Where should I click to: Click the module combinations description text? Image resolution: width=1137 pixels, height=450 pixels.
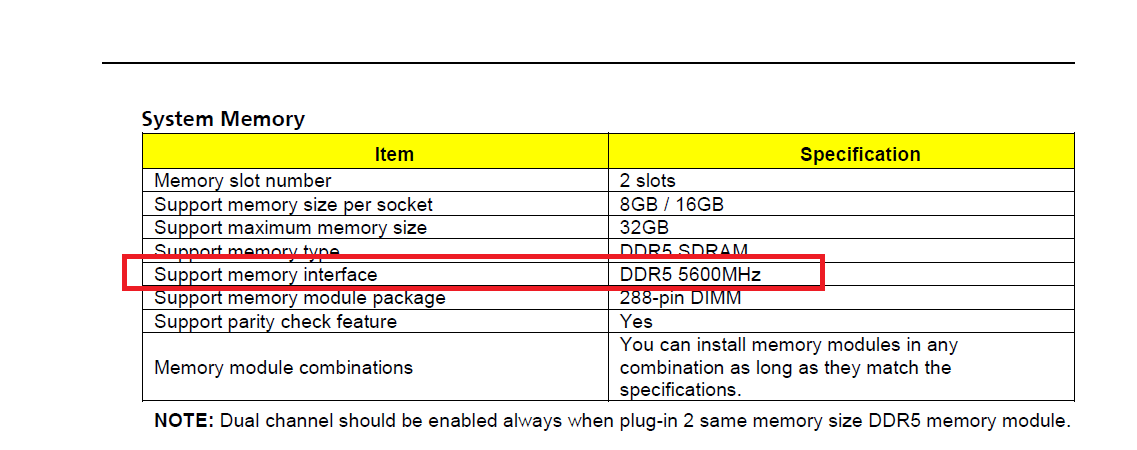[789, 367]
